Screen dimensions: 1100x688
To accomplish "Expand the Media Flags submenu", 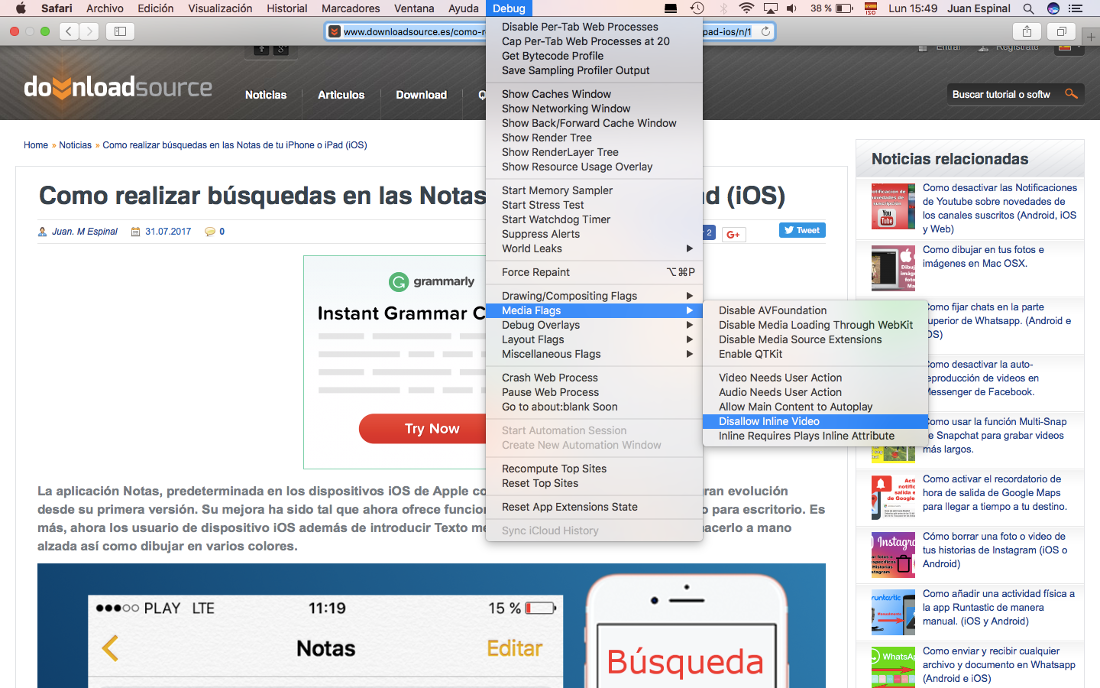I will pos(594,310).
